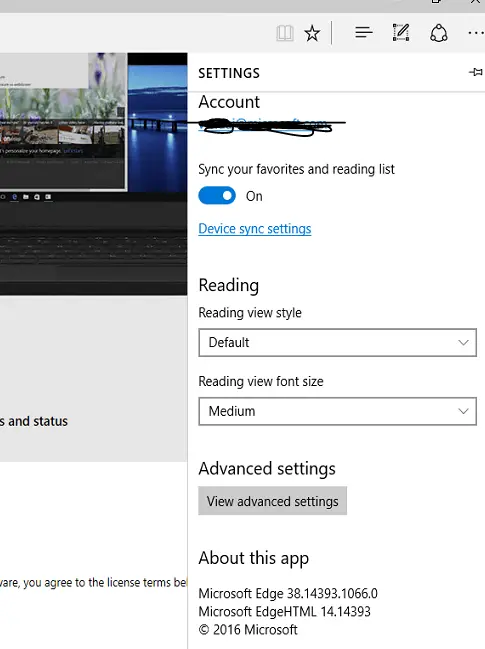This screenshot has width=485, height=649.
Task: Turn off sync favorites and reading list
Action: [217, 196]
